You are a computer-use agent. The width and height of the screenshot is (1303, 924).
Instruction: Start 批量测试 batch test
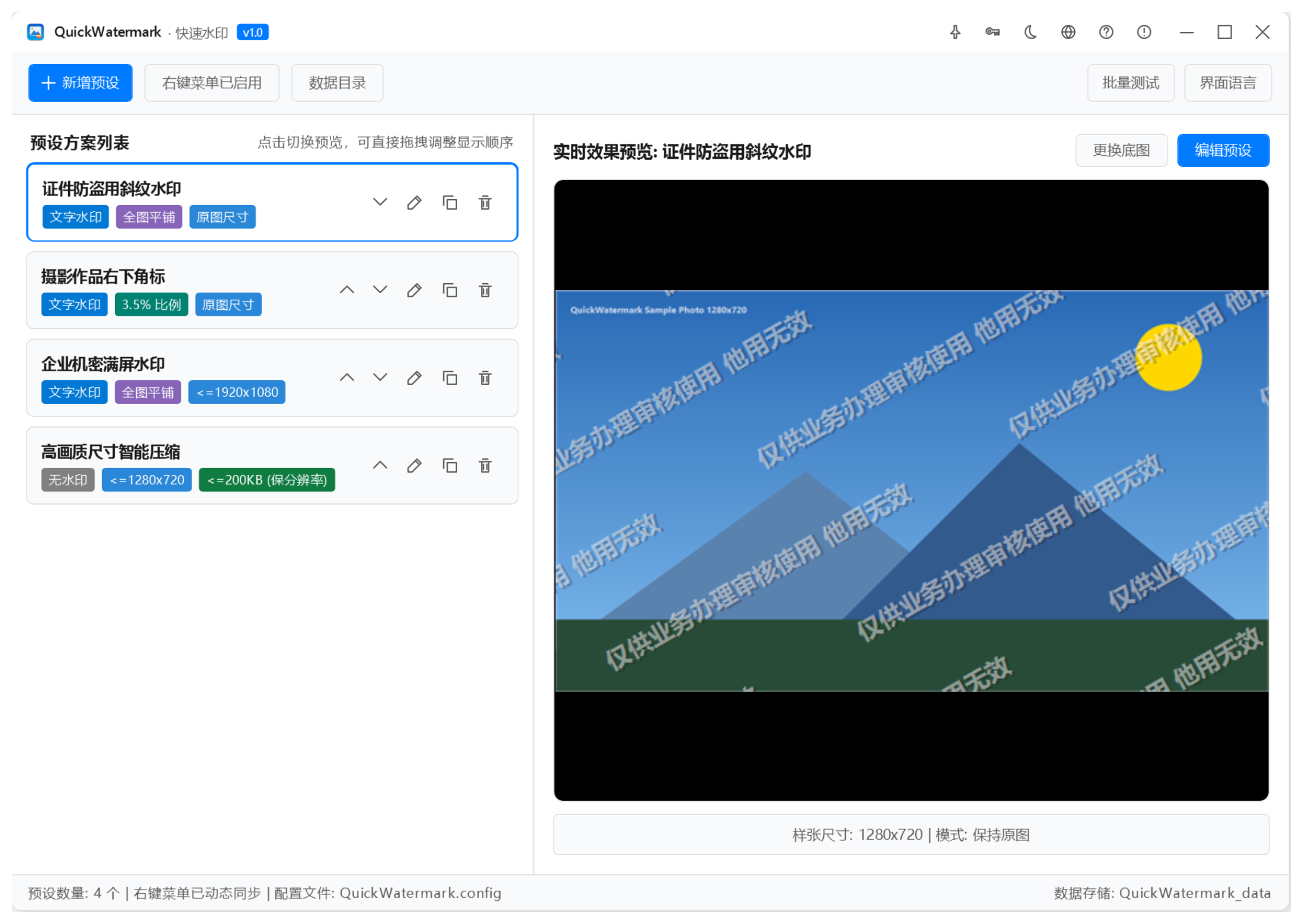[x=1131, y=83]
